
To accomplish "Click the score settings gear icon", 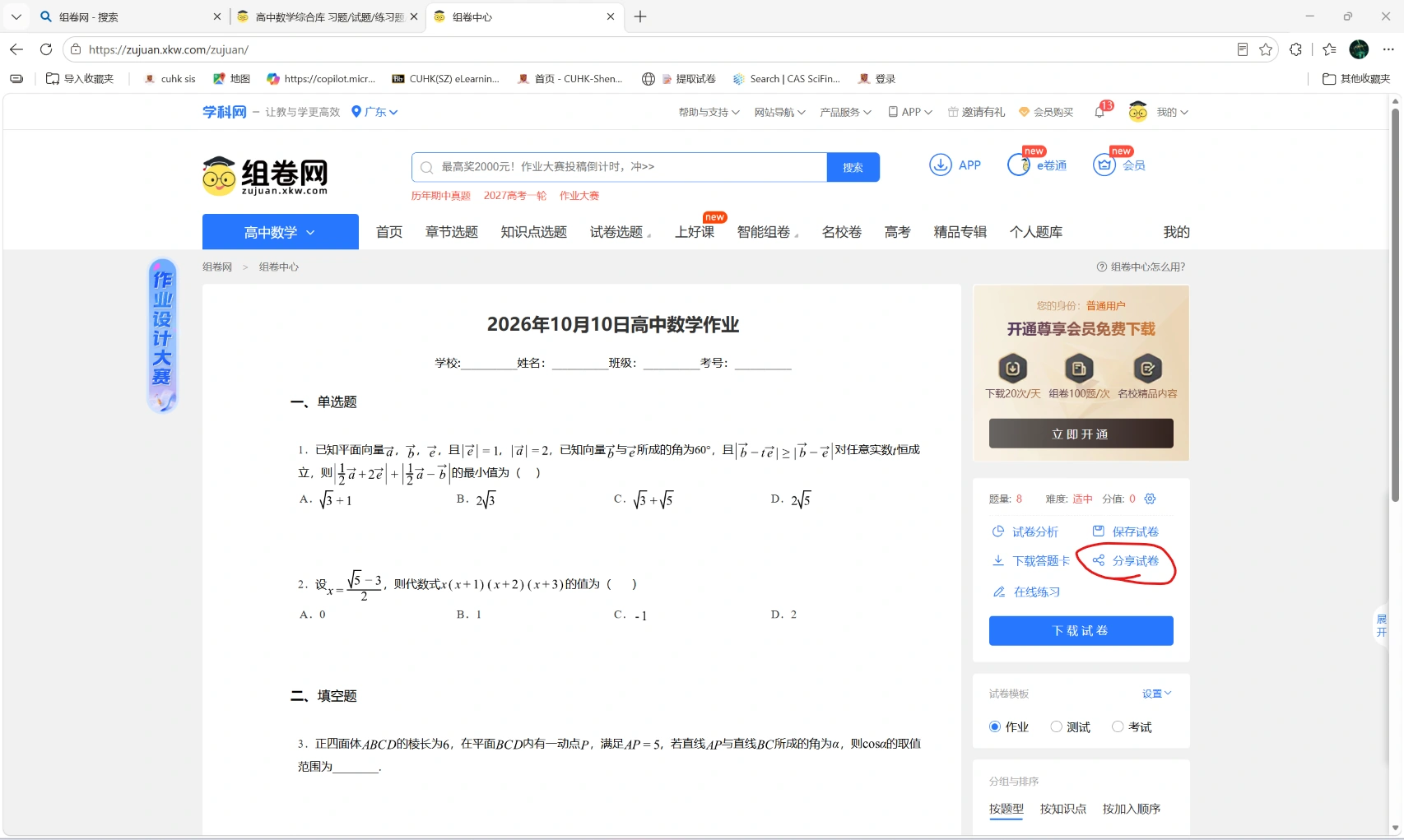I will (x=1151, y=499).
